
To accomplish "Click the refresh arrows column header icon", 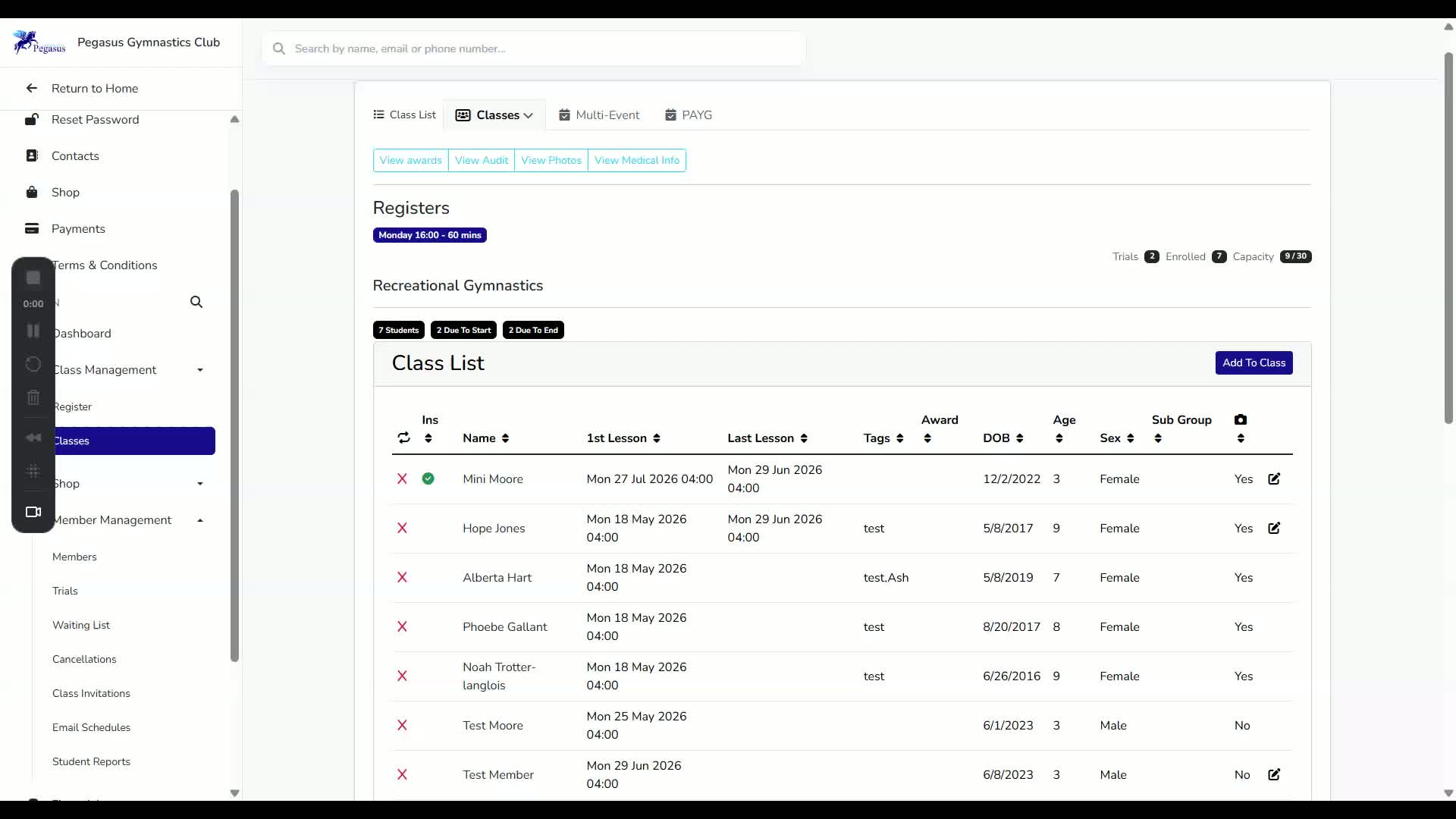I will [403, 438].
